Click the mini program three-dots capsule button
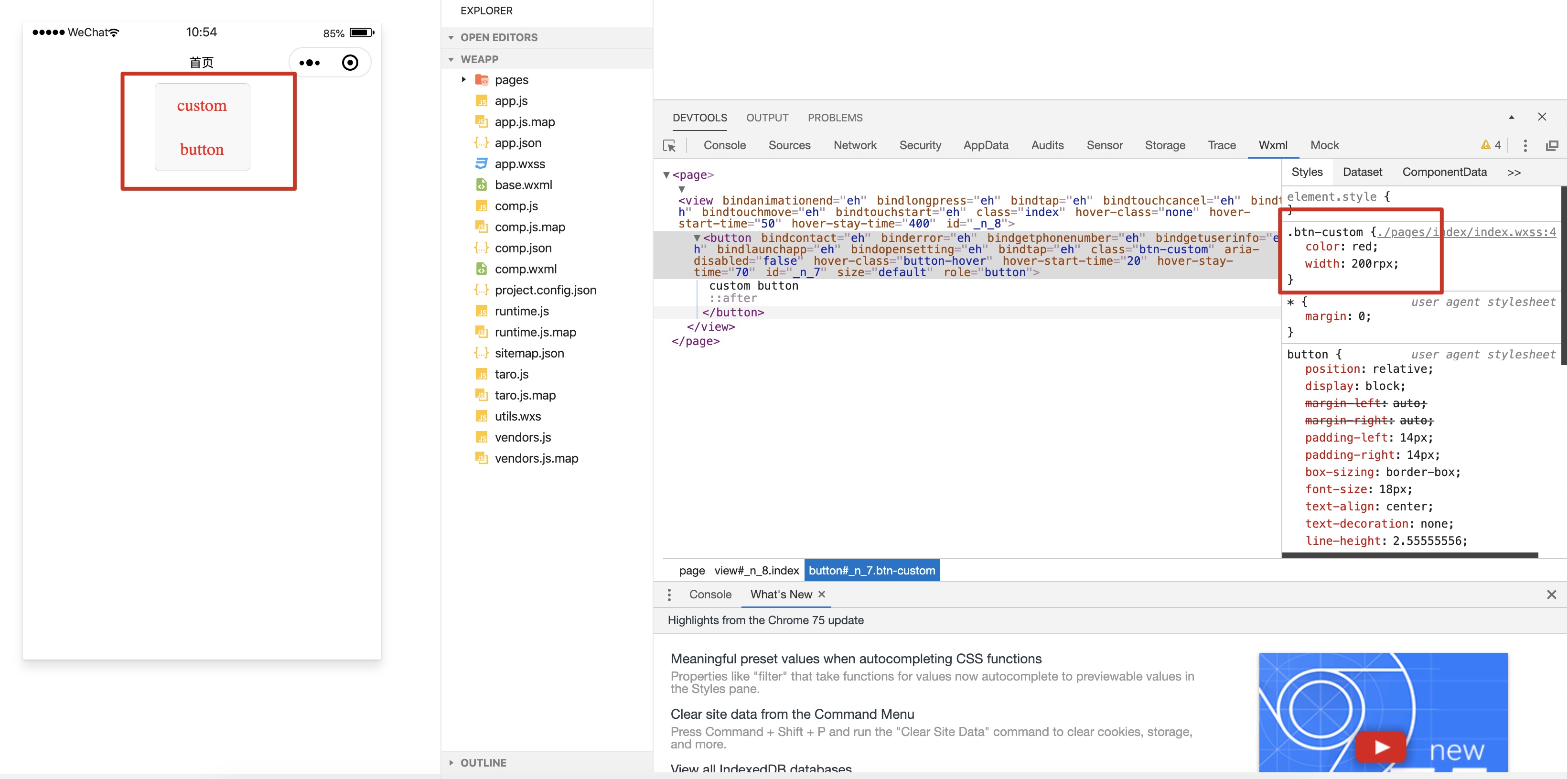The height and width of the screenshot is (779, 1568). 309,63
